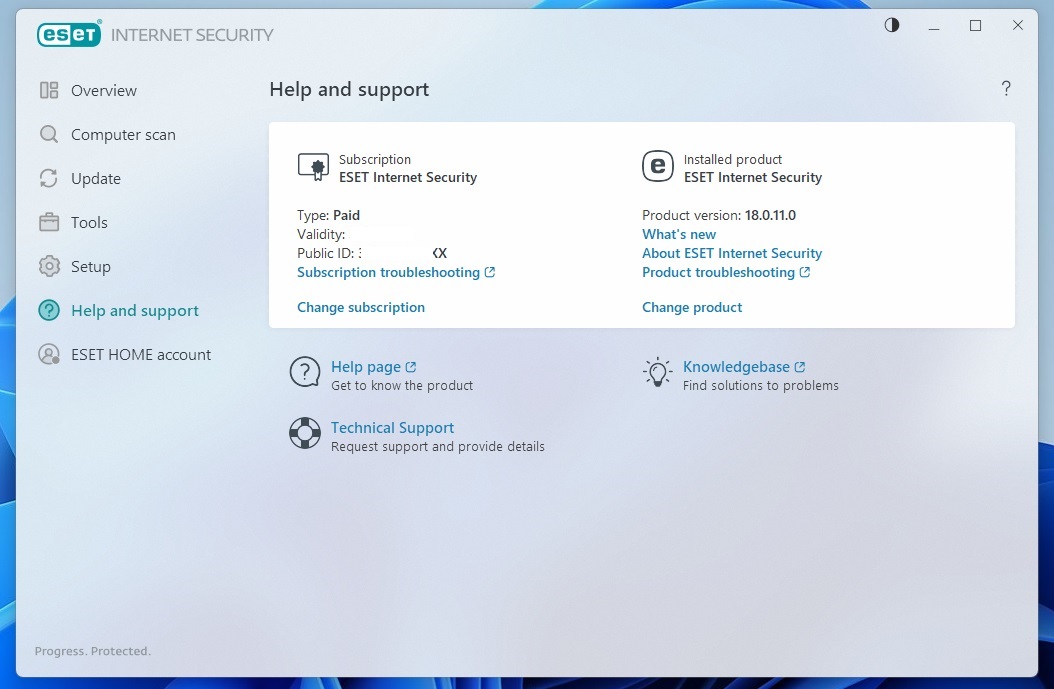Viewport: 1054px width, 689px height.
Task: Click the Setup gear icon
Action: pyautogui.click(x=49, y=266)
